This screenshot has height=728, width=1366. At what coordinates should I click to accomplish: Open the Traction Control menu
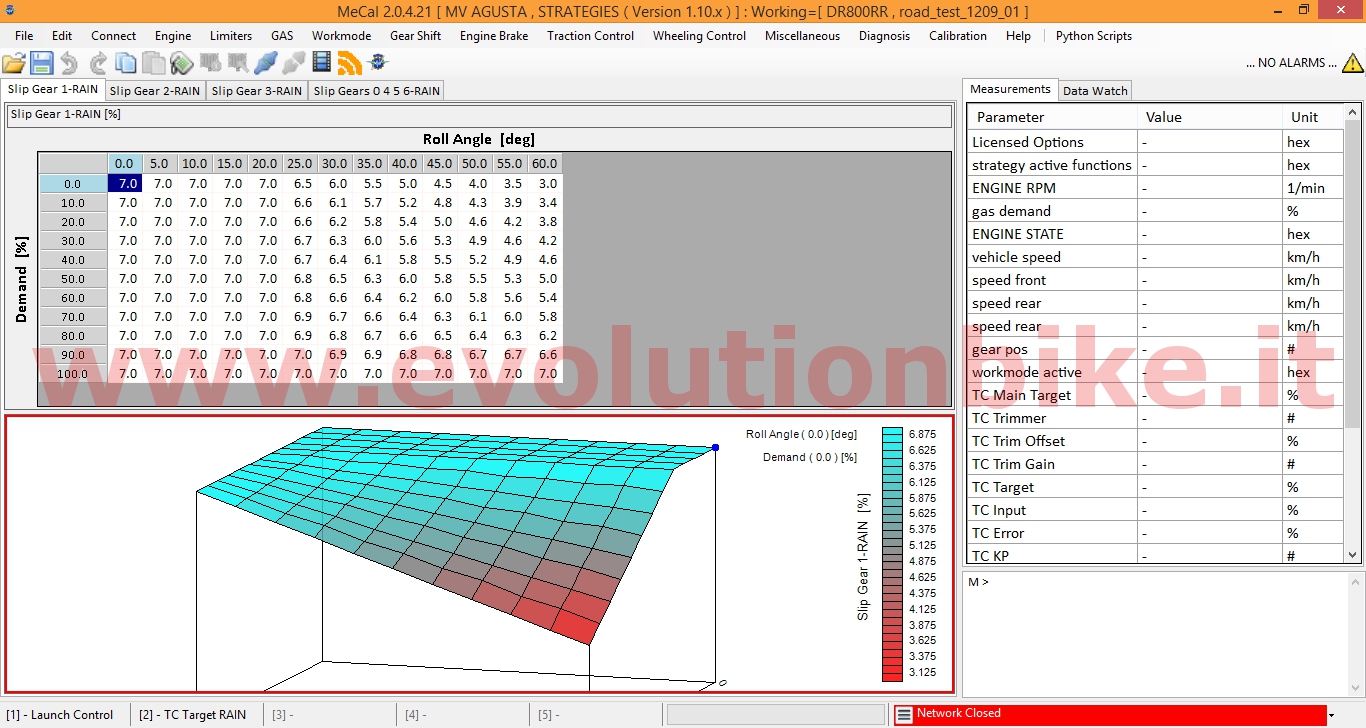(x=590, y=36)
